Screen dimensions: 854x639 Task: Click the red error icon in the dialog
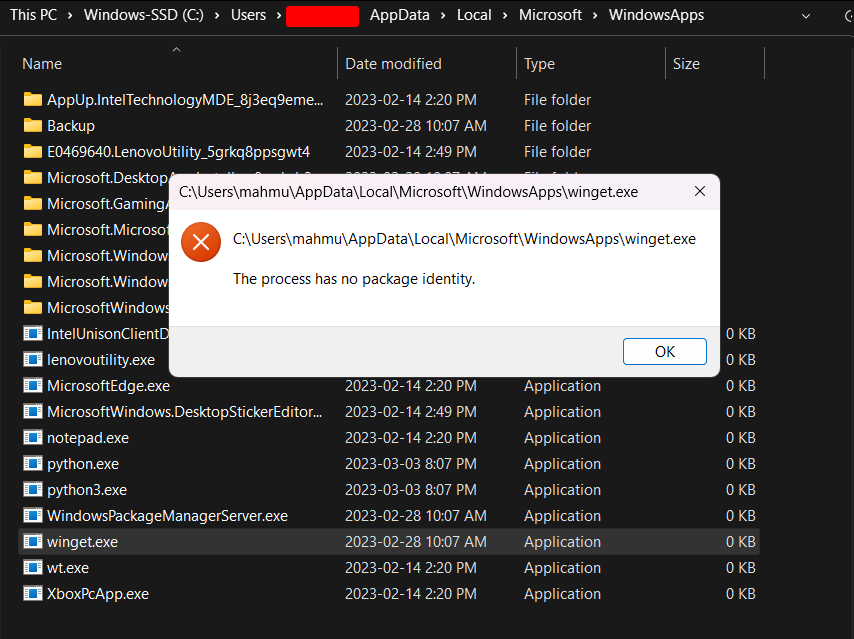pos(200,242)
